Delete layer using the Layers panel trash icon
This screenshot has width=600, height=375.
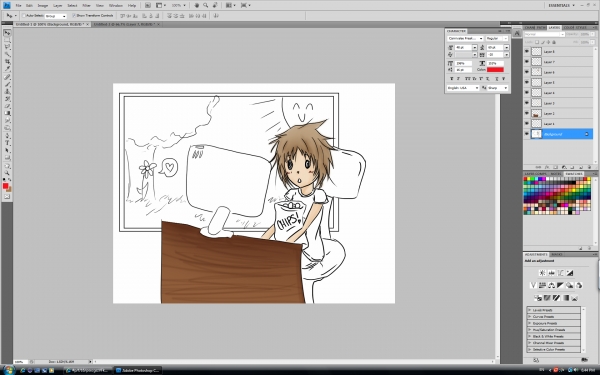(x=589, y=167)
